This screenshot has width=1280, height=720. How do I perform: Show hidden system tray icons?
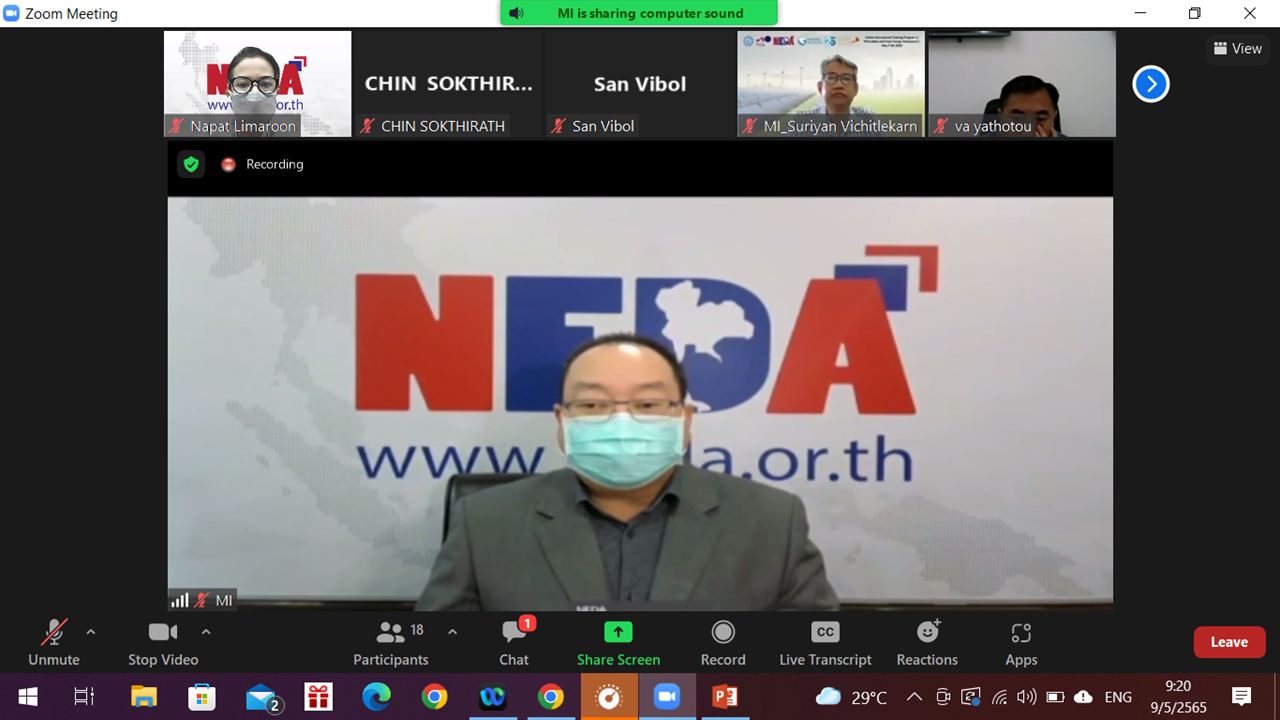[x=914, y=697]
